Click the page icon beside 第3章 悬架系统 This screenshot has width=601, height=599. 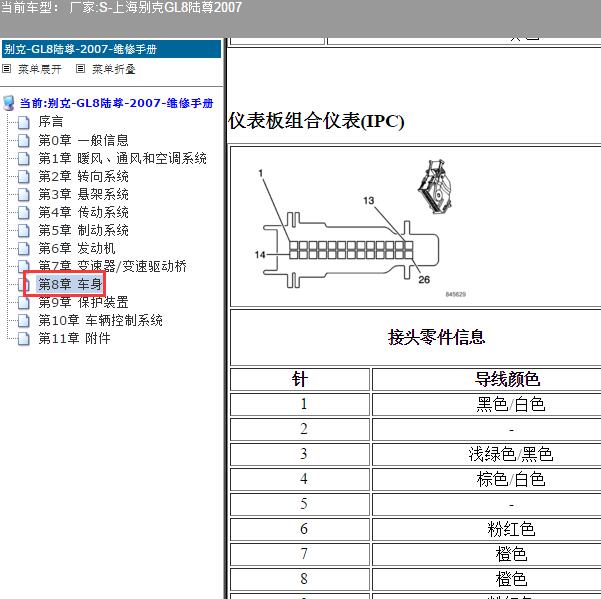(x=24, y=195)
